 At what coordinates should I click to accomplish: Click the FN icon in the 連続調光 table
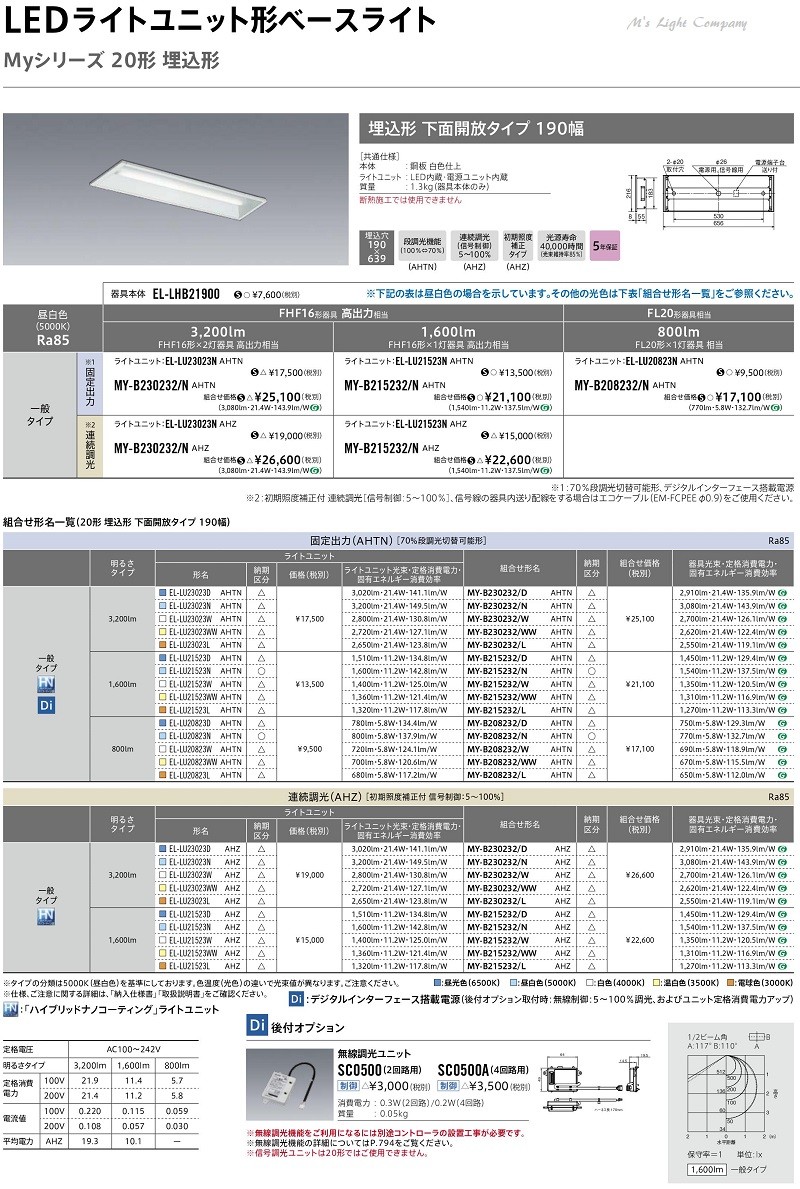tap(45, 916)
